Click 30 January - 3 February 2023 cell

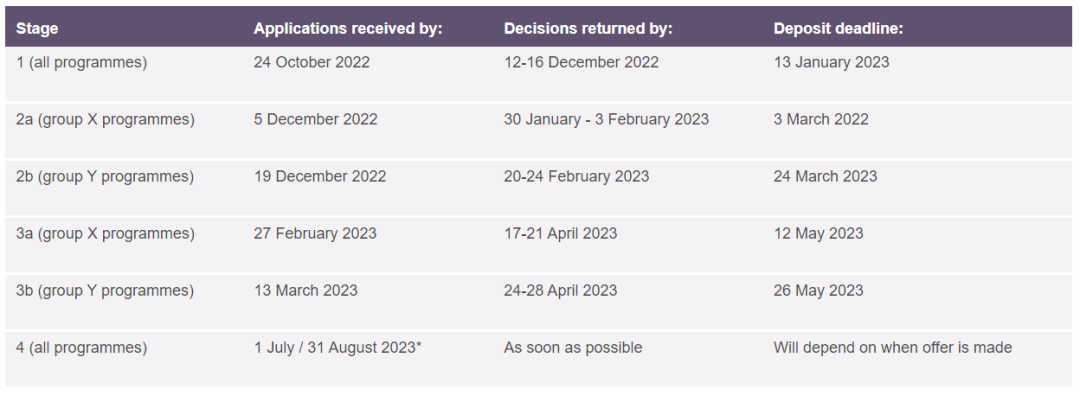tap(606, 120)
